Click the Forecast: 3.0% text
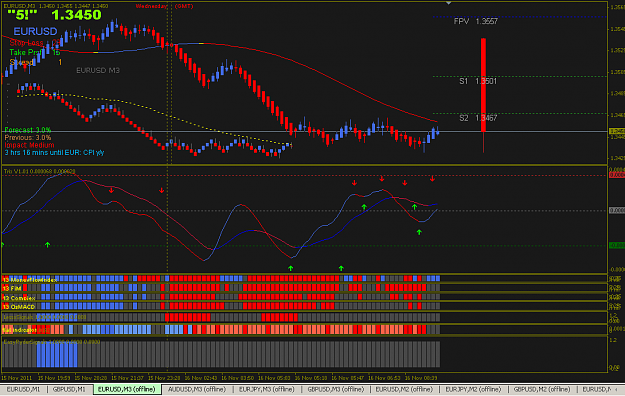The height and width of the screenshot is (396, 625). 28,130
